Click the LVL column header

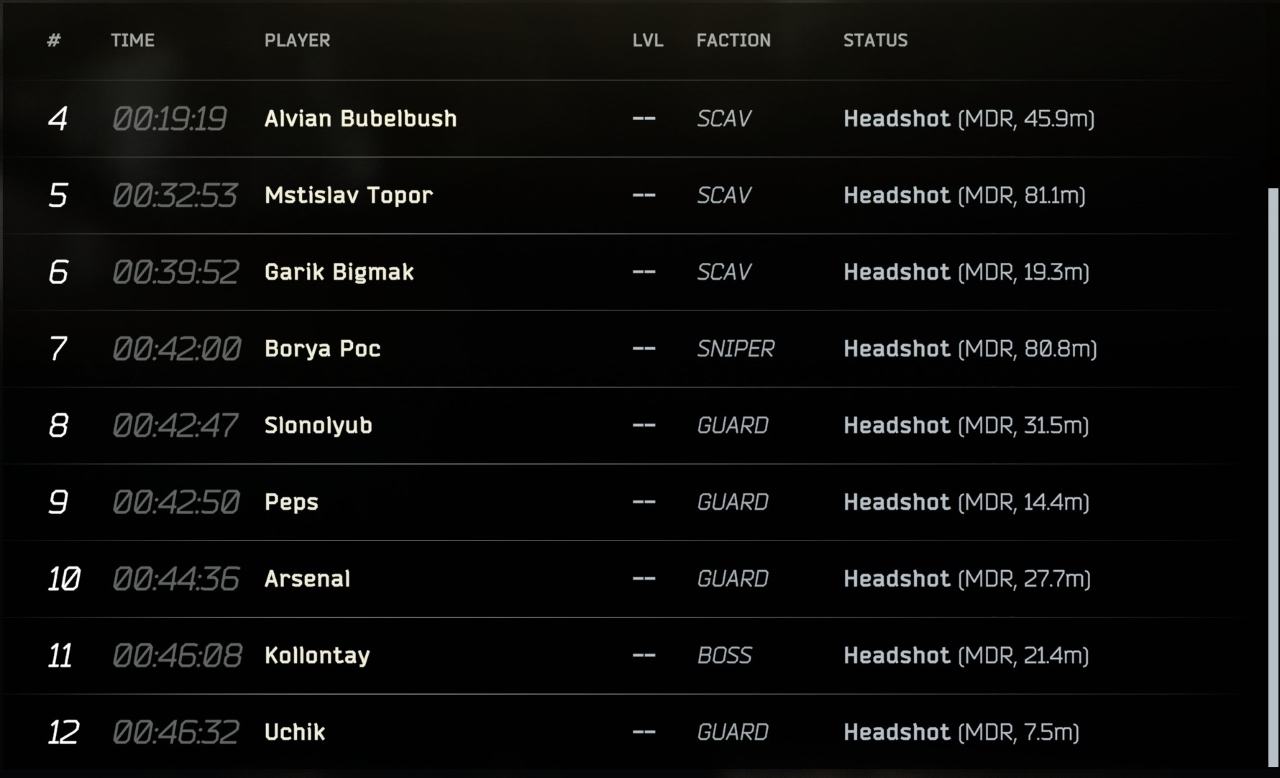[648, 40]
